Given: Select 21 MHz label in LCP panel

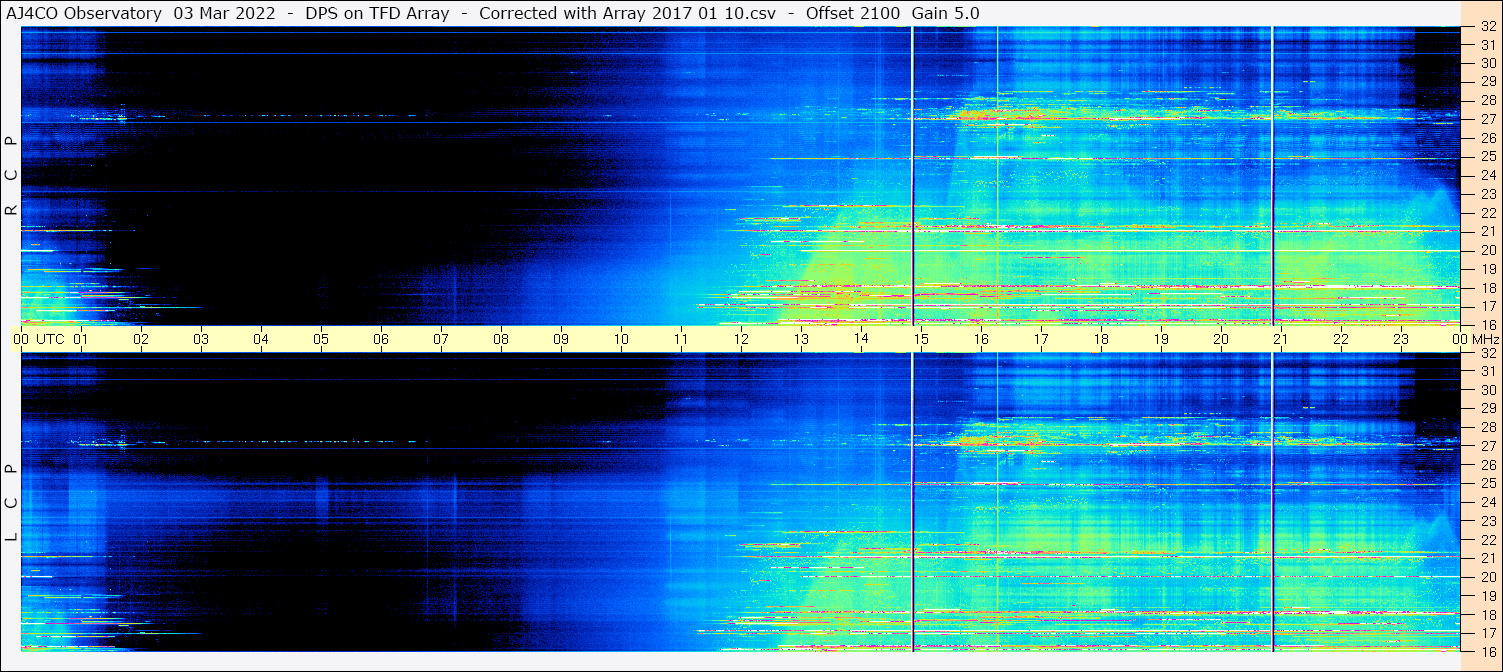Looking at the screenshot, I should coord(1487,558).
